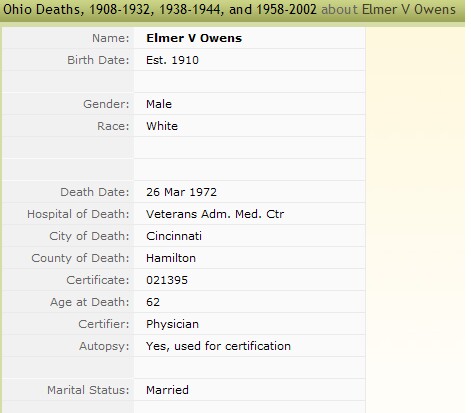Click the Autopsy value Yes, used for certification
This screenshot has height=413, width=471.
[x=218, y=346]
